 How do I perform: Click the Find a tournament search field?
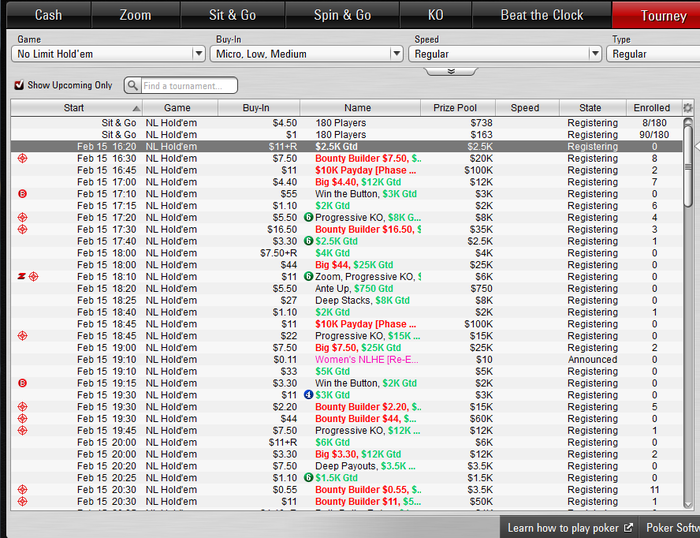pyautogui.click(x=189, y=86)
